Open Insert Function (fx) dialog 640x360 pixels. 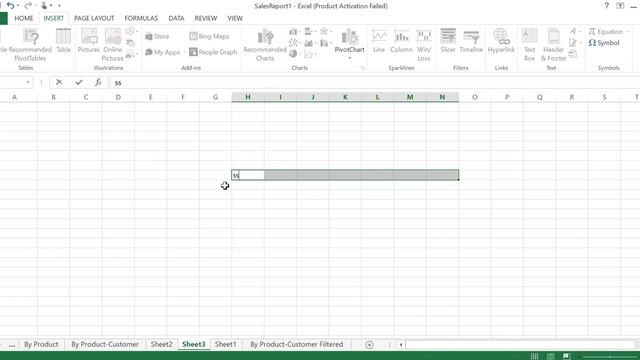click(98, 82)
